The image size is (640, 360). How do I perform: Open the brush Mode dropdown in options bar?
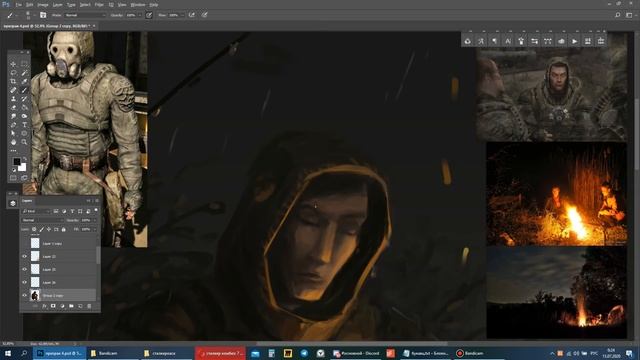point(85,15)
